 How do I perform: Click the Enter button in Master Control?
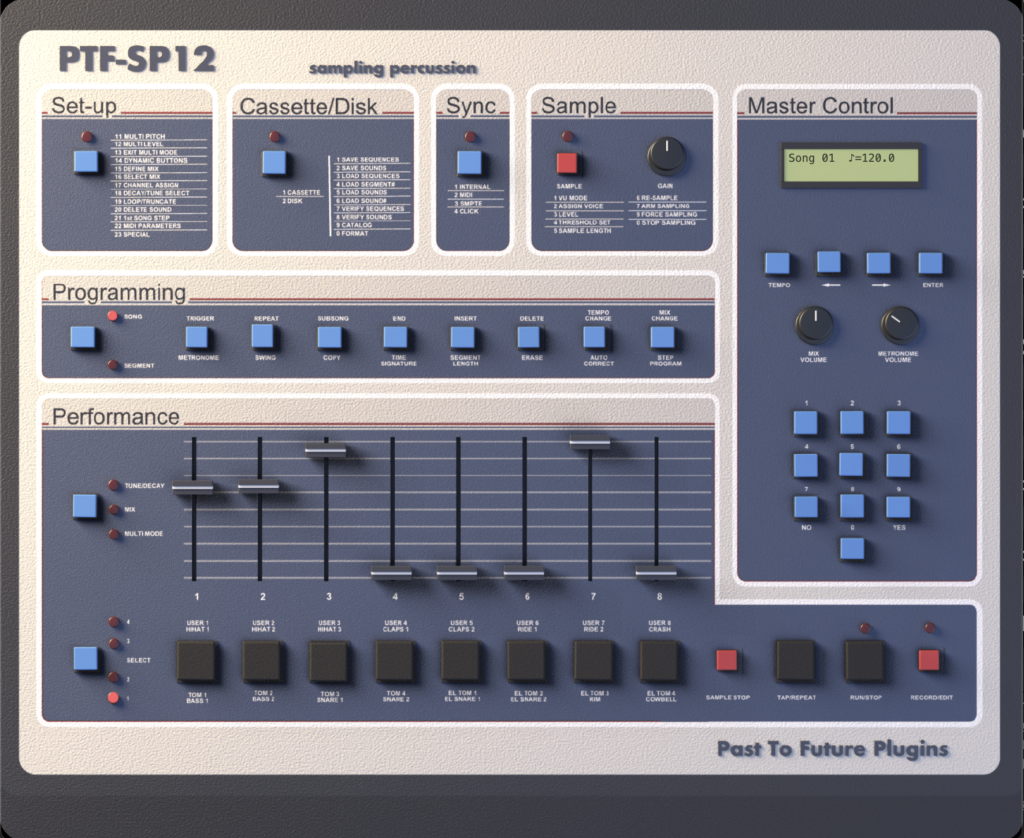(x=931, y=263)
